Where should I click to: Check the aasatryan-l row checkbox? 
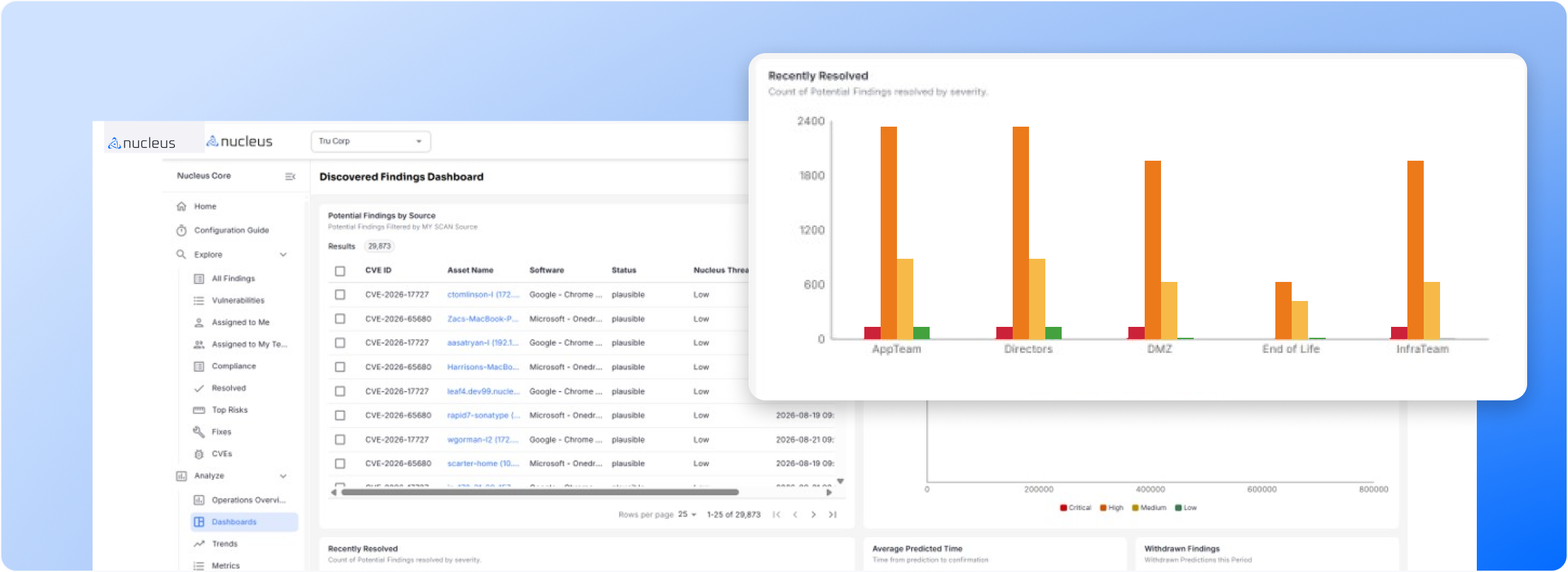click(340, 343)
